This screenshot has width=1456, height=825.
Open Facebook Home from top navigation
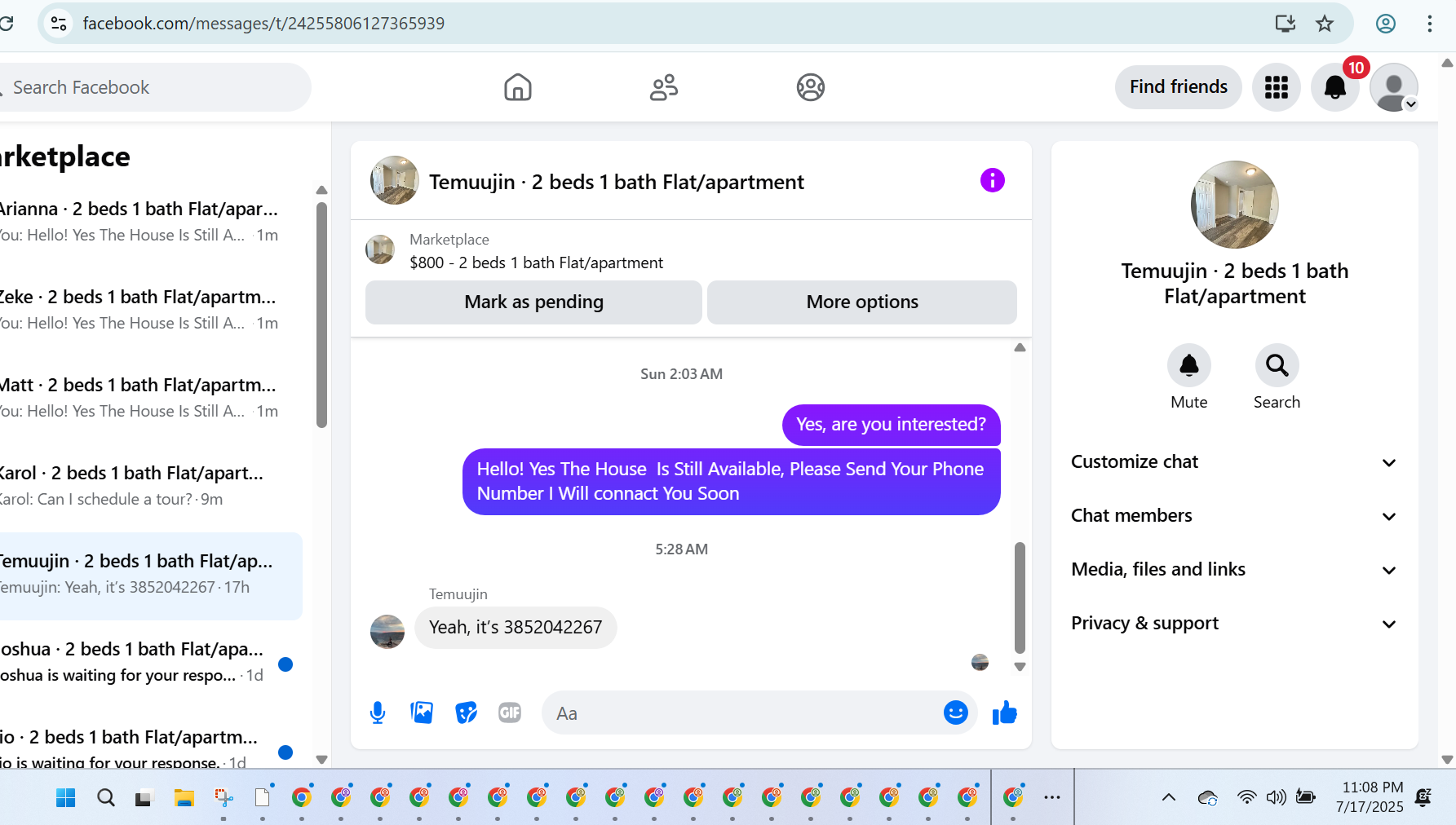tap(518, 87)
